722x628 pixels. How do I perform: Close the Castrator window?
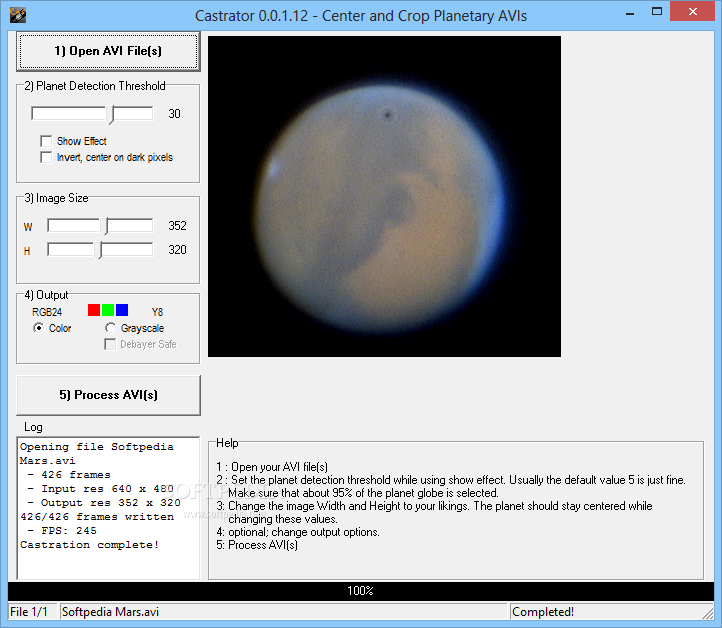pyautogui.click(x=693, y=12)
